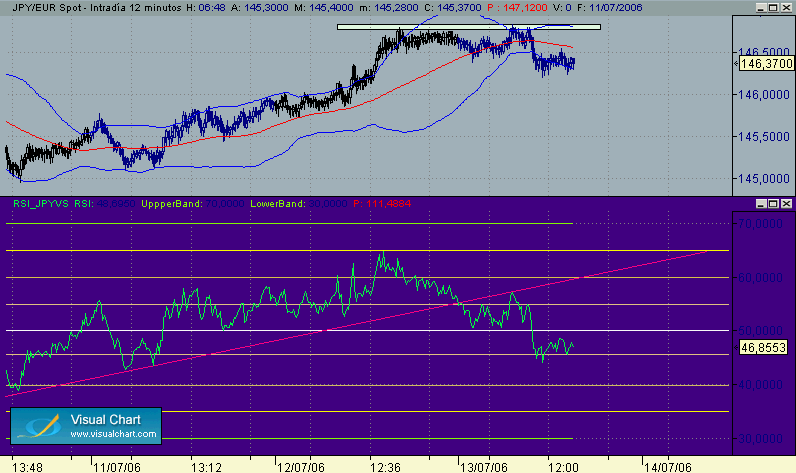Image resolution: width=796 pixels, height=473 pixels.
Task: Click RSI axis label 30,0000
Action: (760, 438)
